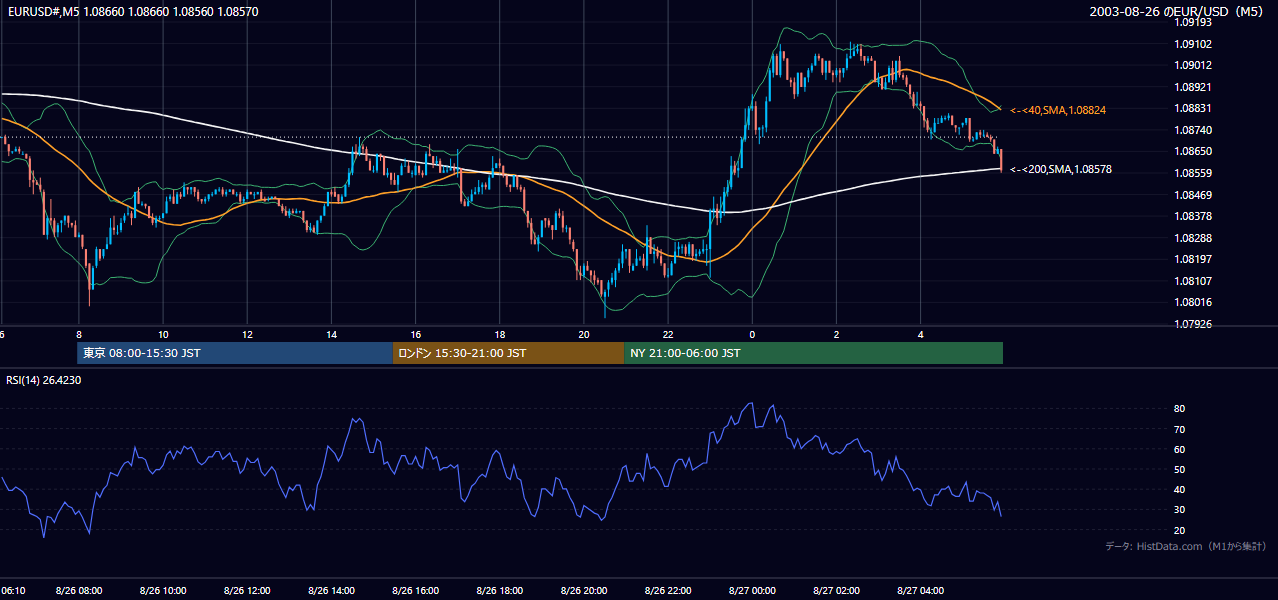
Task: Click price level 1.08469 on axis
Action: [1192, 195]
